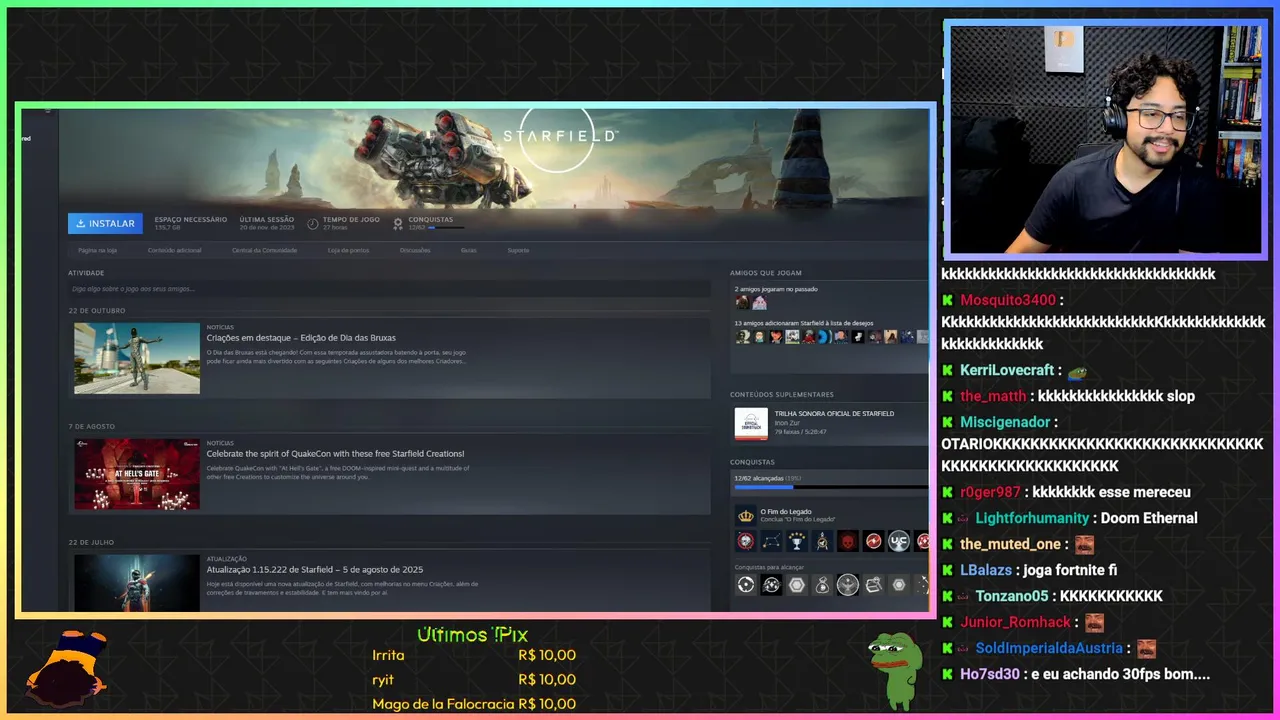Click the 'Amigos que jogam' heading

[x=766, y=273]
